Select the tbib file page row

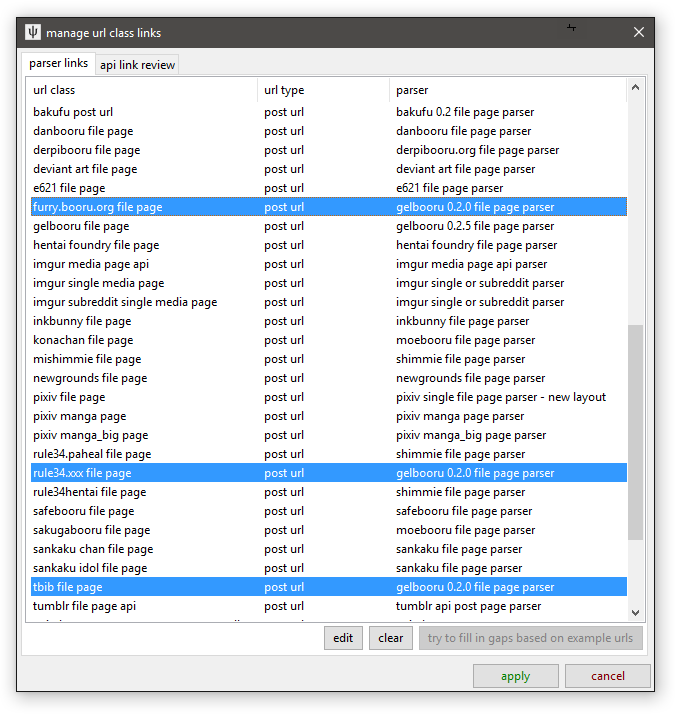(x=329, y=587)
